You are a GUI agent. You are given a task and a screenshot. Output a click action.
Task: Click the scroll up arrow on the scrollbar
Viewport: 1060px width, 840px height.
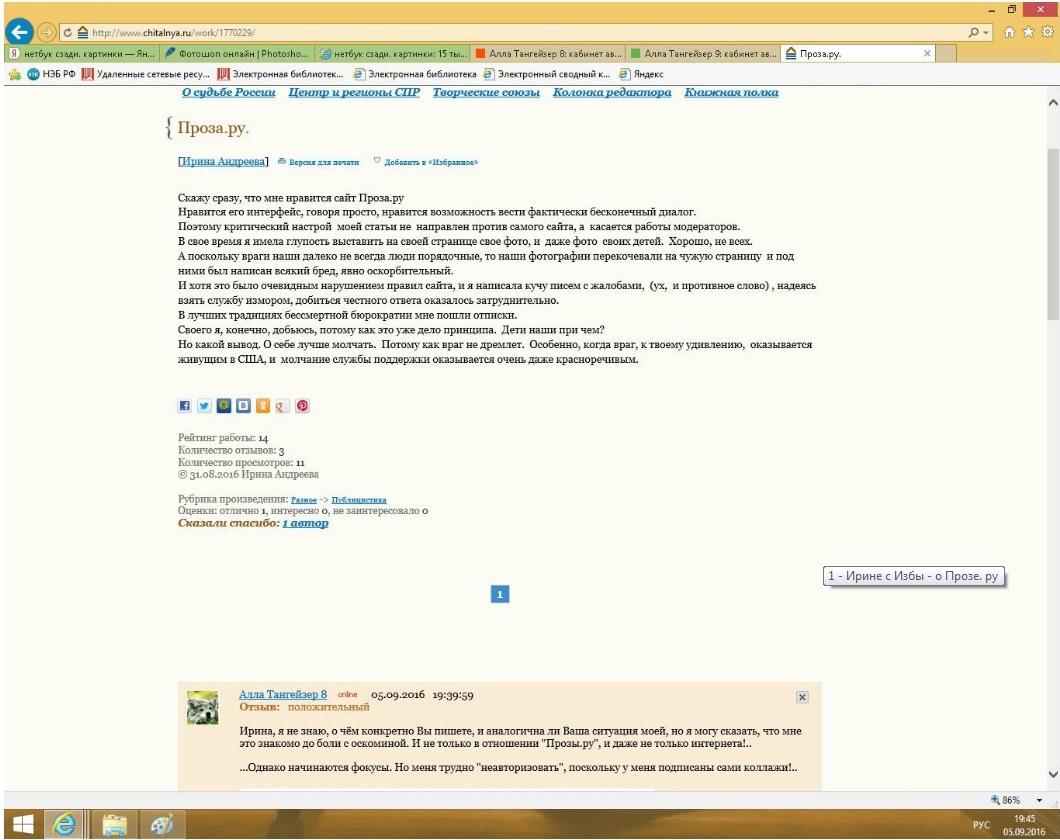click(x=1053, y=103)
